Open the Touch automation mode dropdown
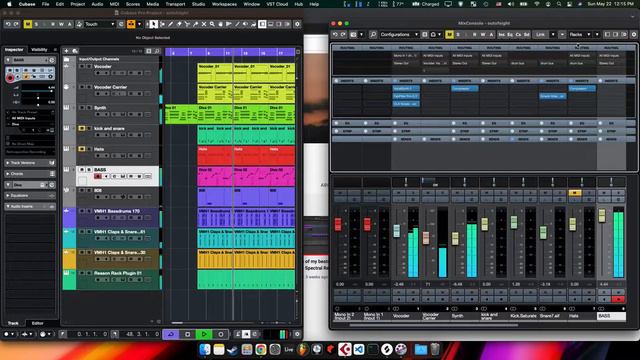 pyautogui.click(x=100, y=24)
